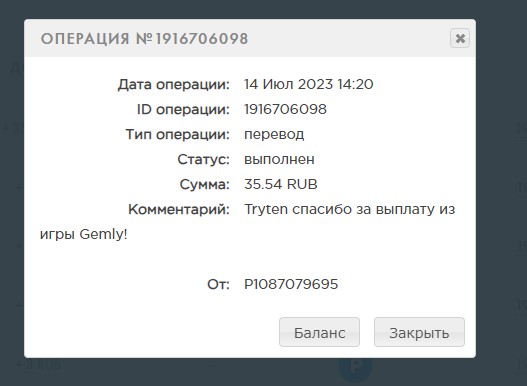Viewport: 527px width, 386px height.
Task: Click the blue Payeer P icon behind dialog
Action: [356, 367]
